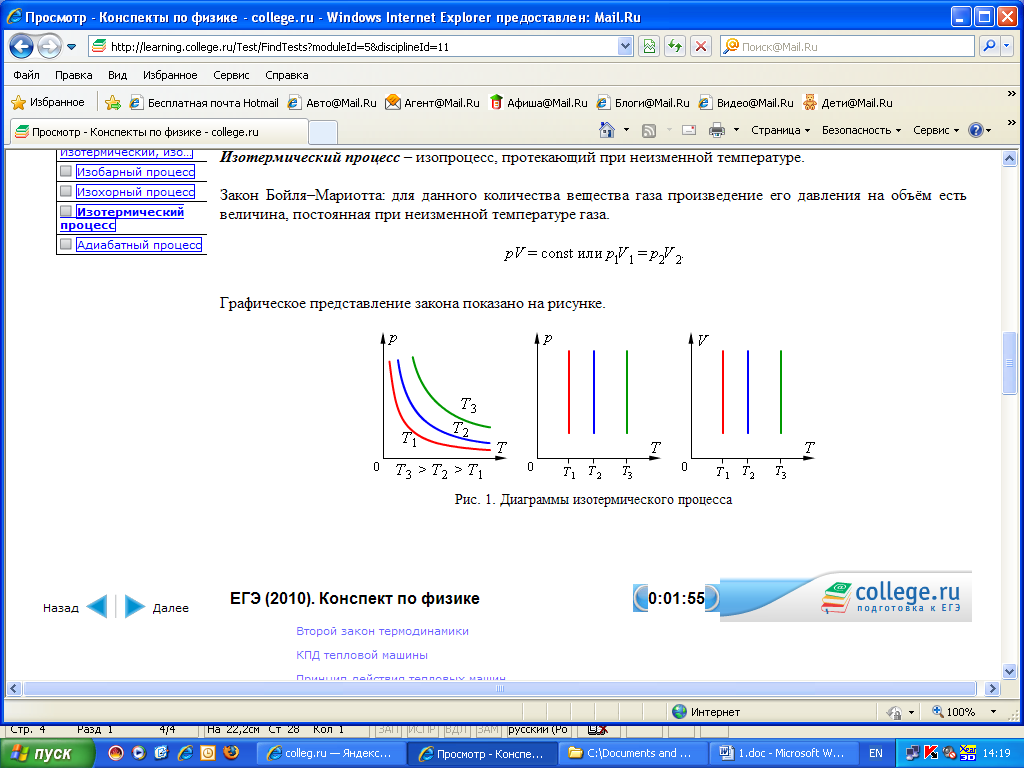This screenshot has width=1024, height=768.
Task: Open the Файл menu
Action: pos(26,75)
